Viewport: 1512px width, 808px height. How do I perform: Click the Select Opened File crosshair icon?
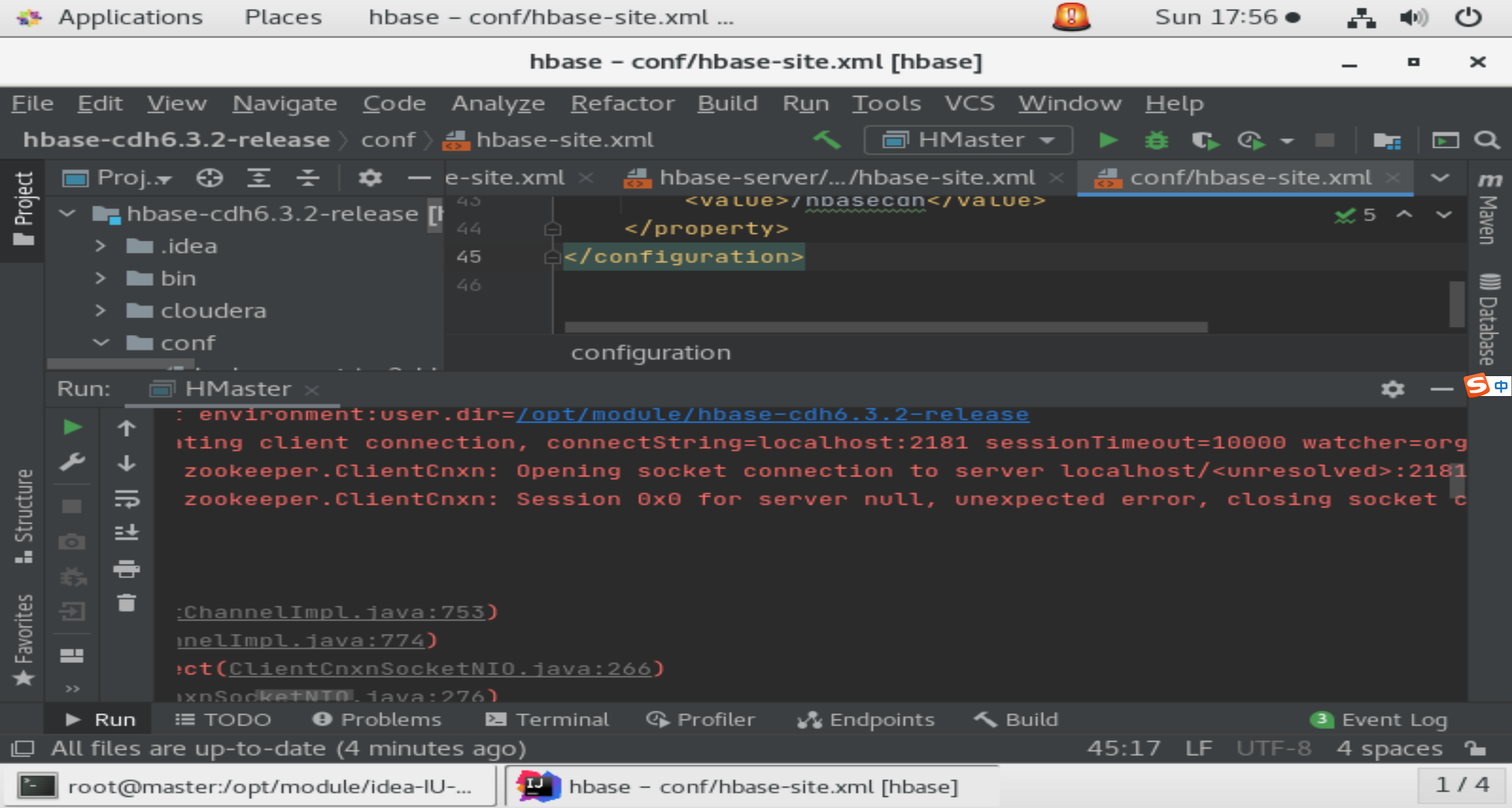tap(210, 178)
